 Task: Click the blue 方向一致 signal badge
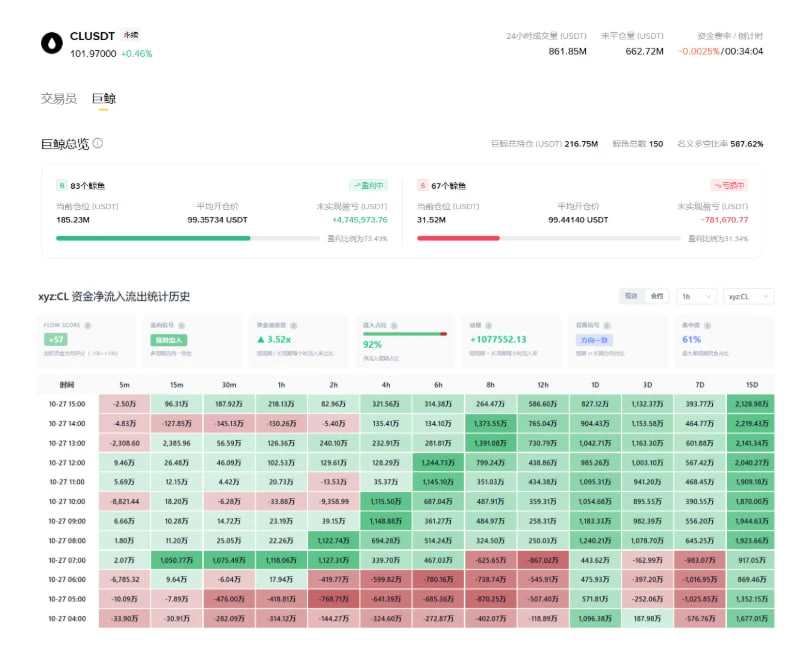click(x=594, y=340)
